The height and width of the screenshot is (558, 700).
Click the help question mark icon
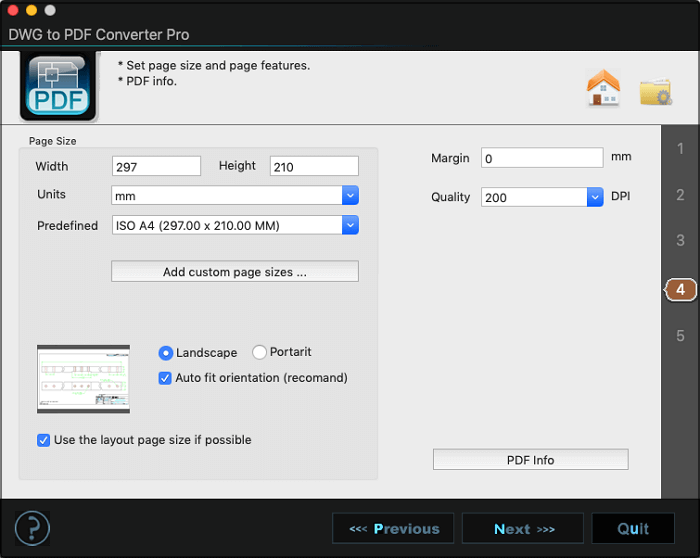(32, 529)
